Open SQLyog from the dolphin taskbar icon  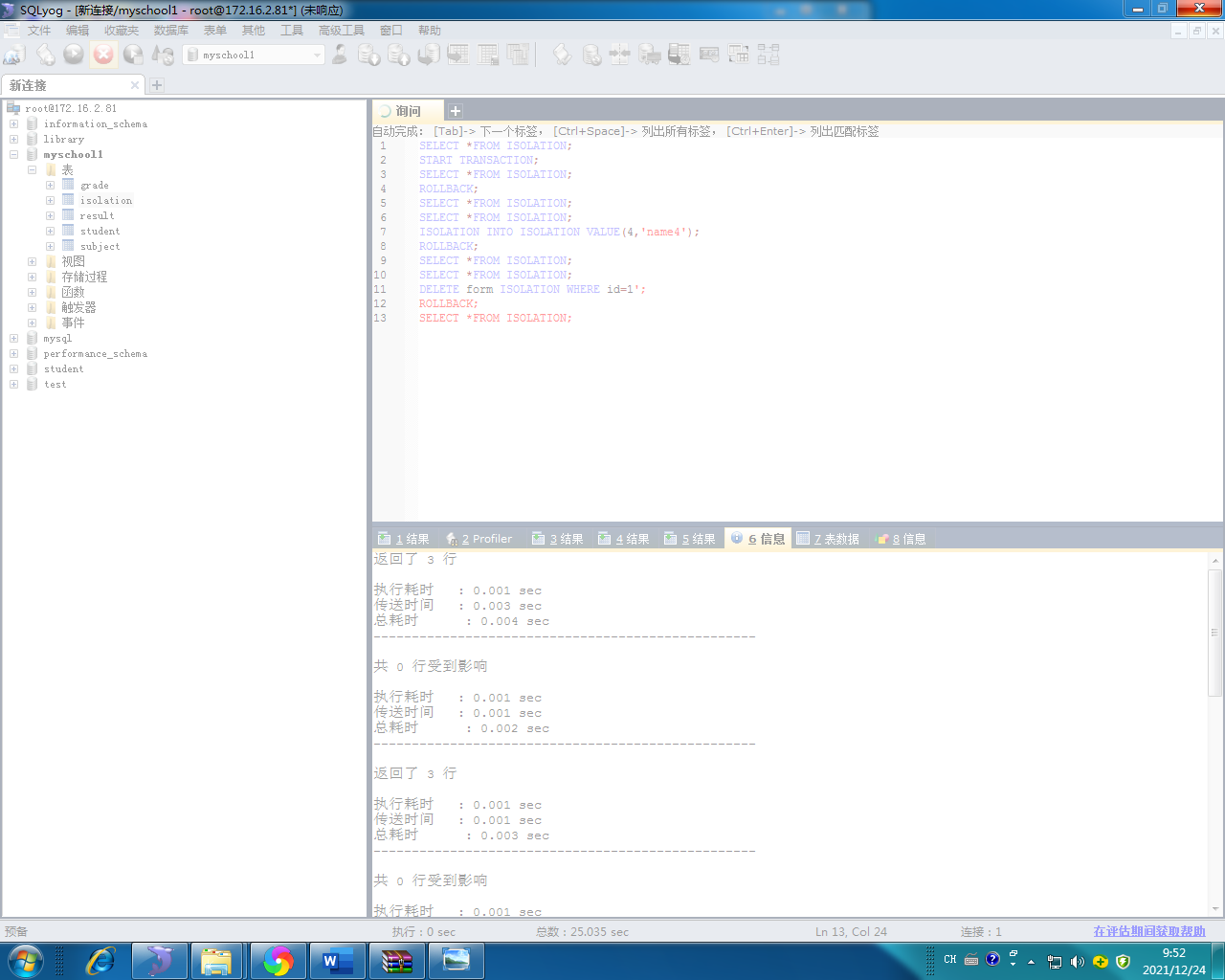point(159,960)
